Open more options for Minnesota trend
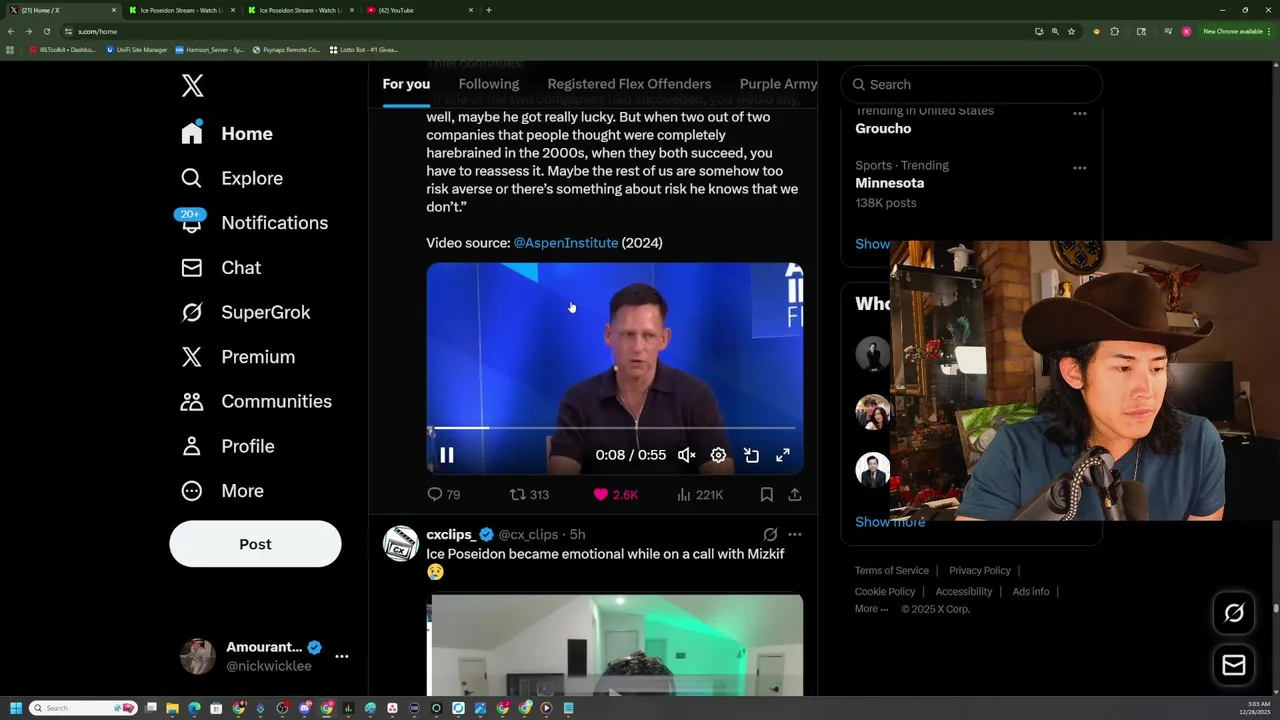1280x720 pixels. (1079, 167)
